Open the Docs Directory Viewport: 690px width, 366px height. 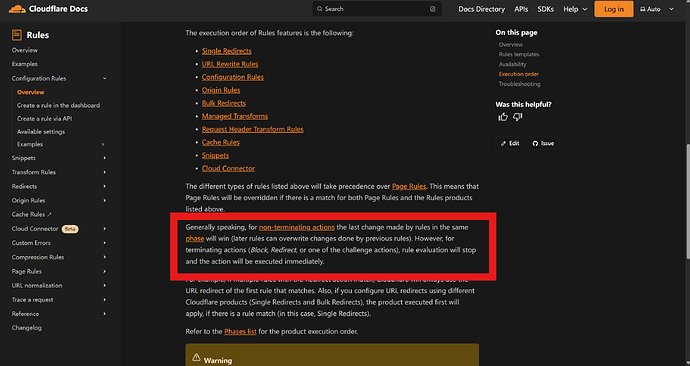tap(481, 9)
